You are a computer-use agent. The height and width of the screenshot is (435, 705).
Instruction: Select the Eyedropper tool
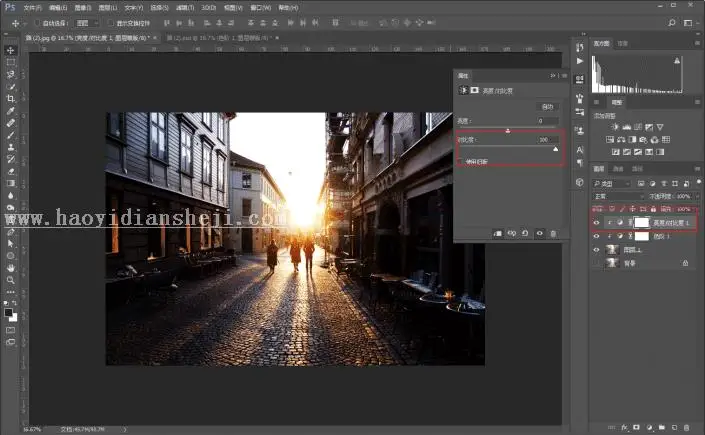coord(11,111)
